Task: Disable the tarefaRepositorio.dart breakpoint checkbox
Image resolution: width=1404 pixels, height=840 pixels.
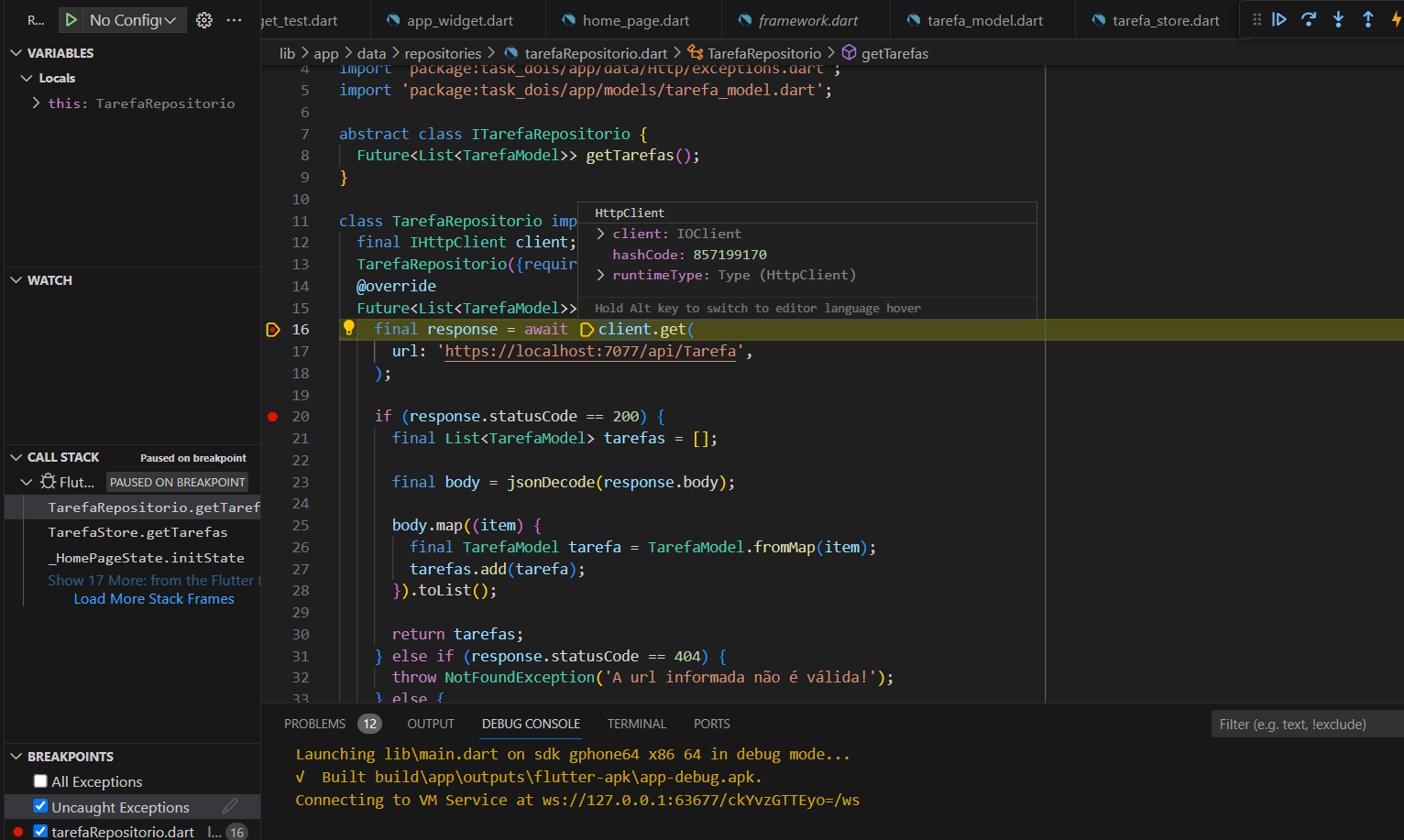Action: click(x=40, y=831)
